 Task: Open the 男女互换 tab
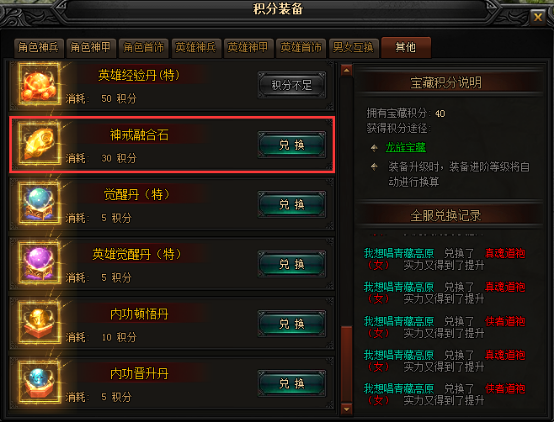[353, 48]
